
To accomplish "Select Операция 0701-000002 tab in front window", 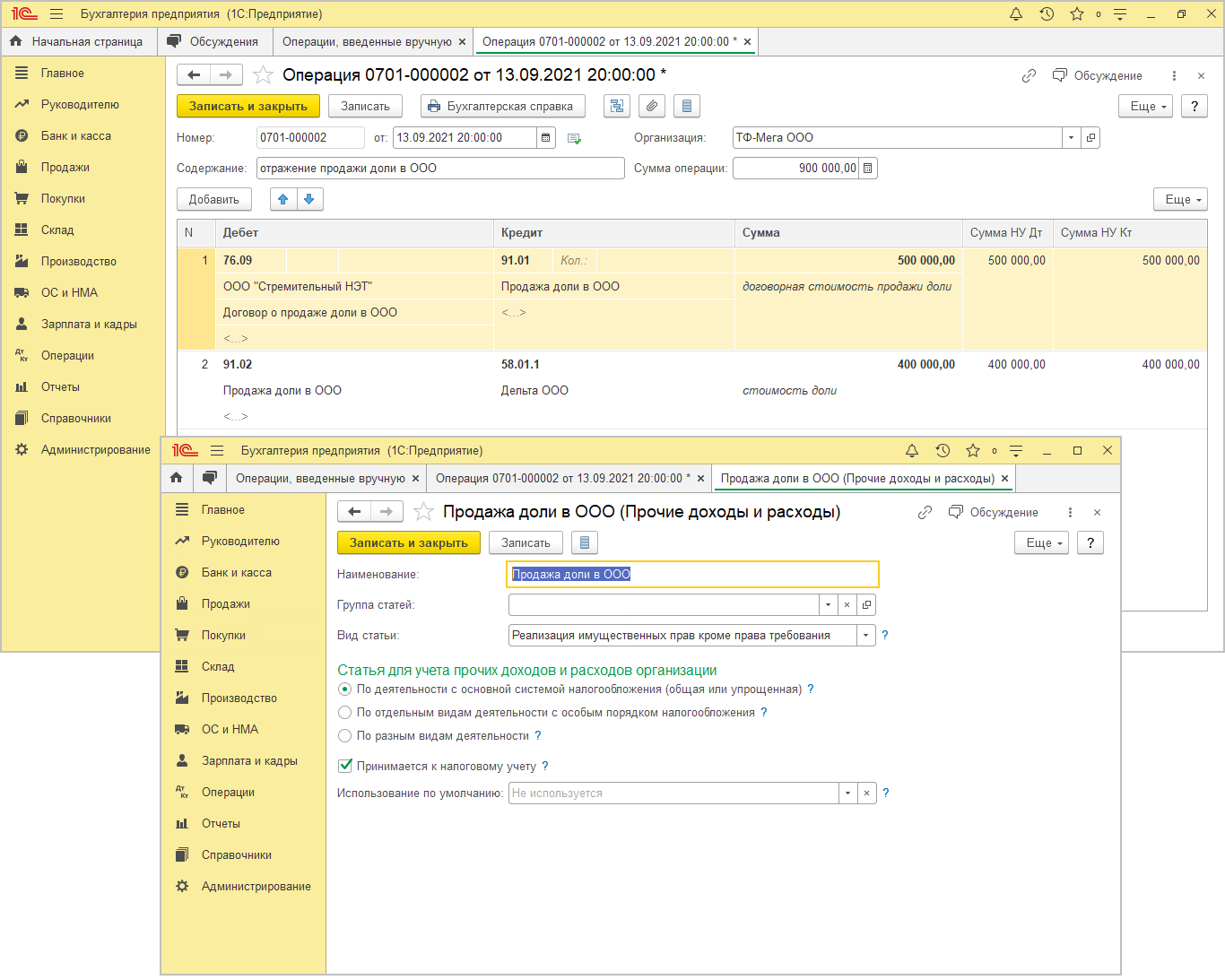I will click(x=563, y=478).
